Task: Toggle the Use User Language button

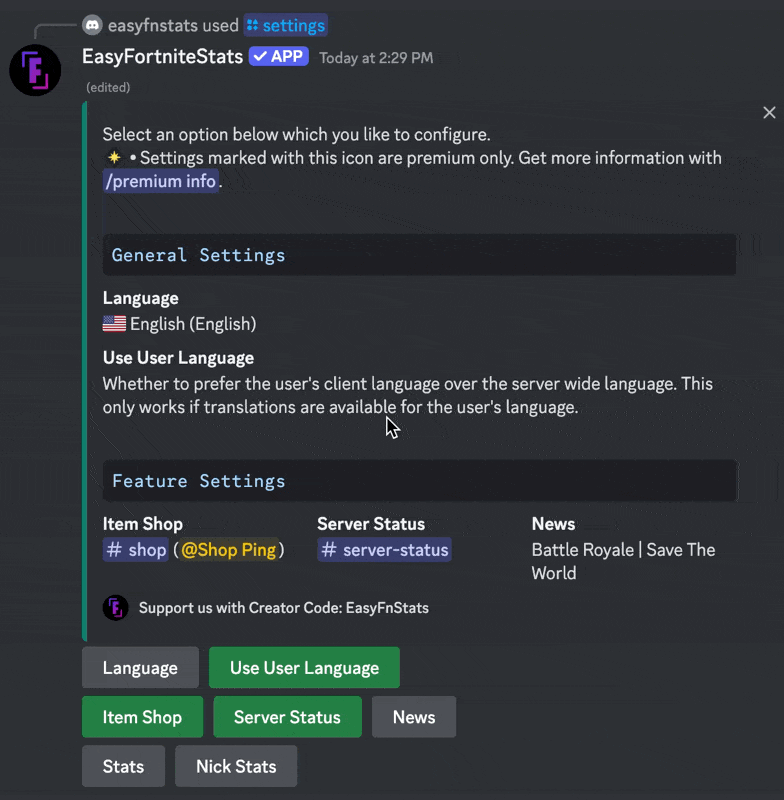Action: (304, 668)
